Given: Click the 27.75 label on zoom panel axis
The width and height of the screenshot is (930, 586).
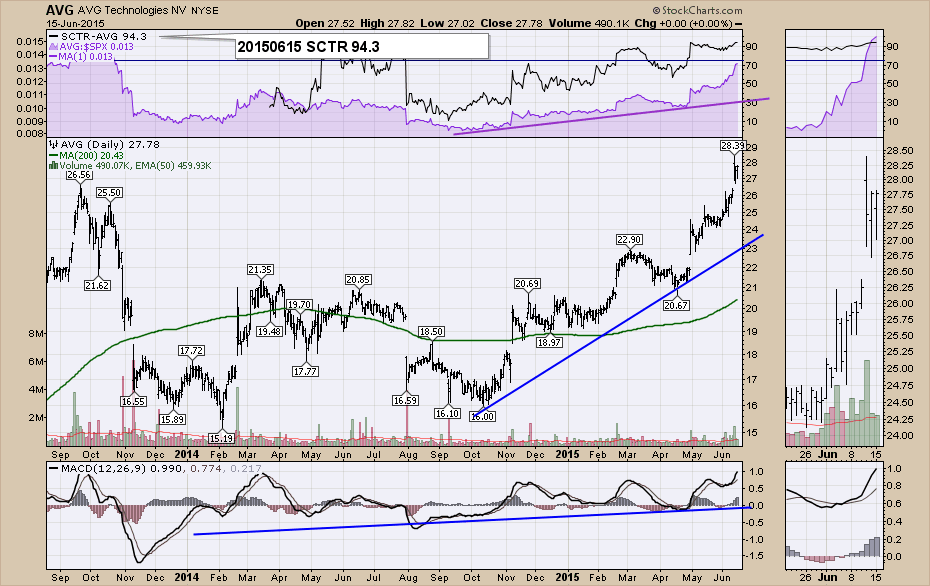Looking at the screenshot, I should (902, 195).
